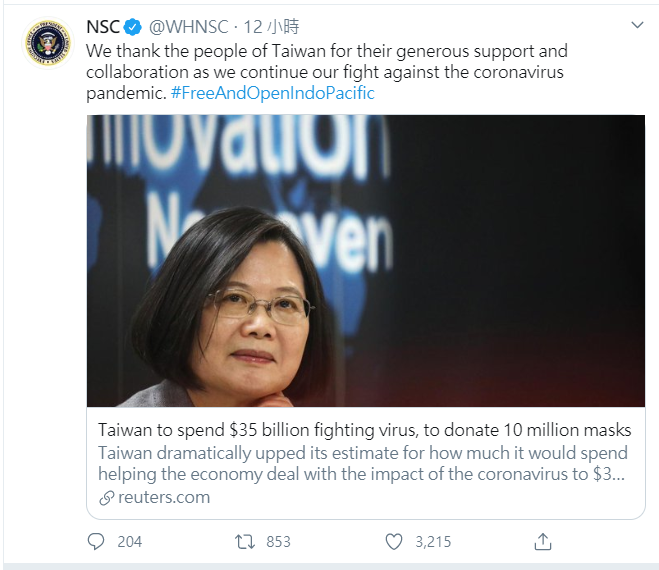Image resolution: width=659 pixels, height=570 pixels.
Task: Open the @WHNSC handle profile
Action: (x=189, y=27)
